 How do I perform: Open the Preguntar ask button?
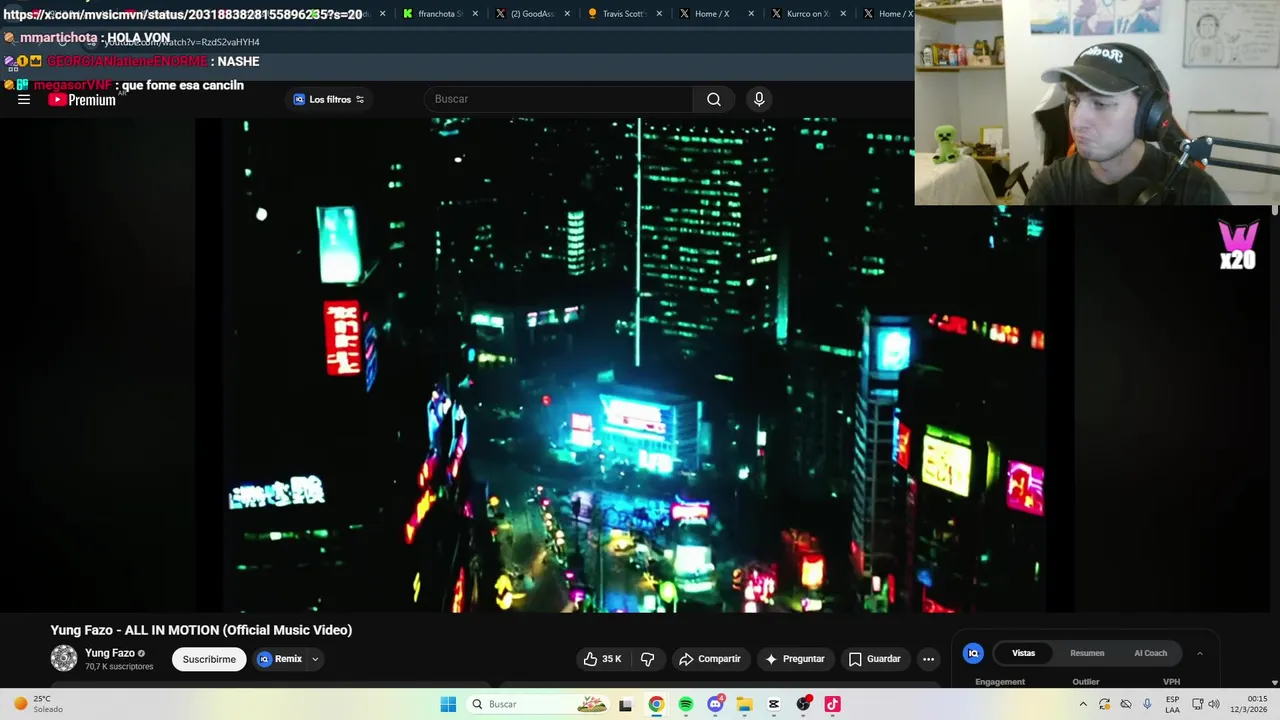point(795,659)
